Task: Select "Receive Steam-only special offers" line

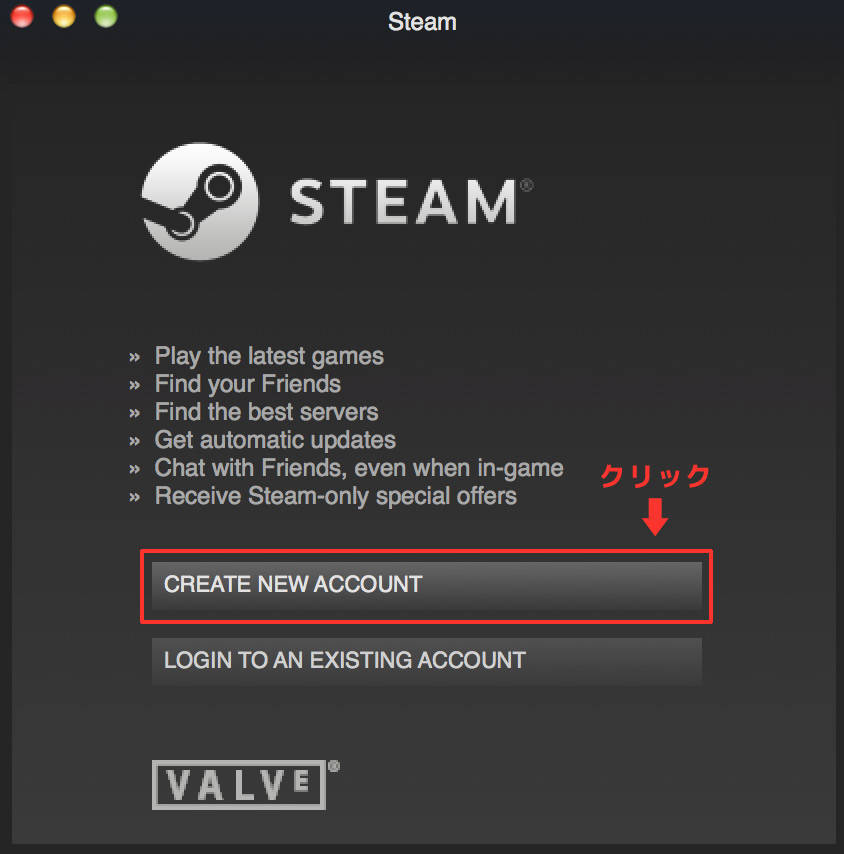Action: click(335, 496)
